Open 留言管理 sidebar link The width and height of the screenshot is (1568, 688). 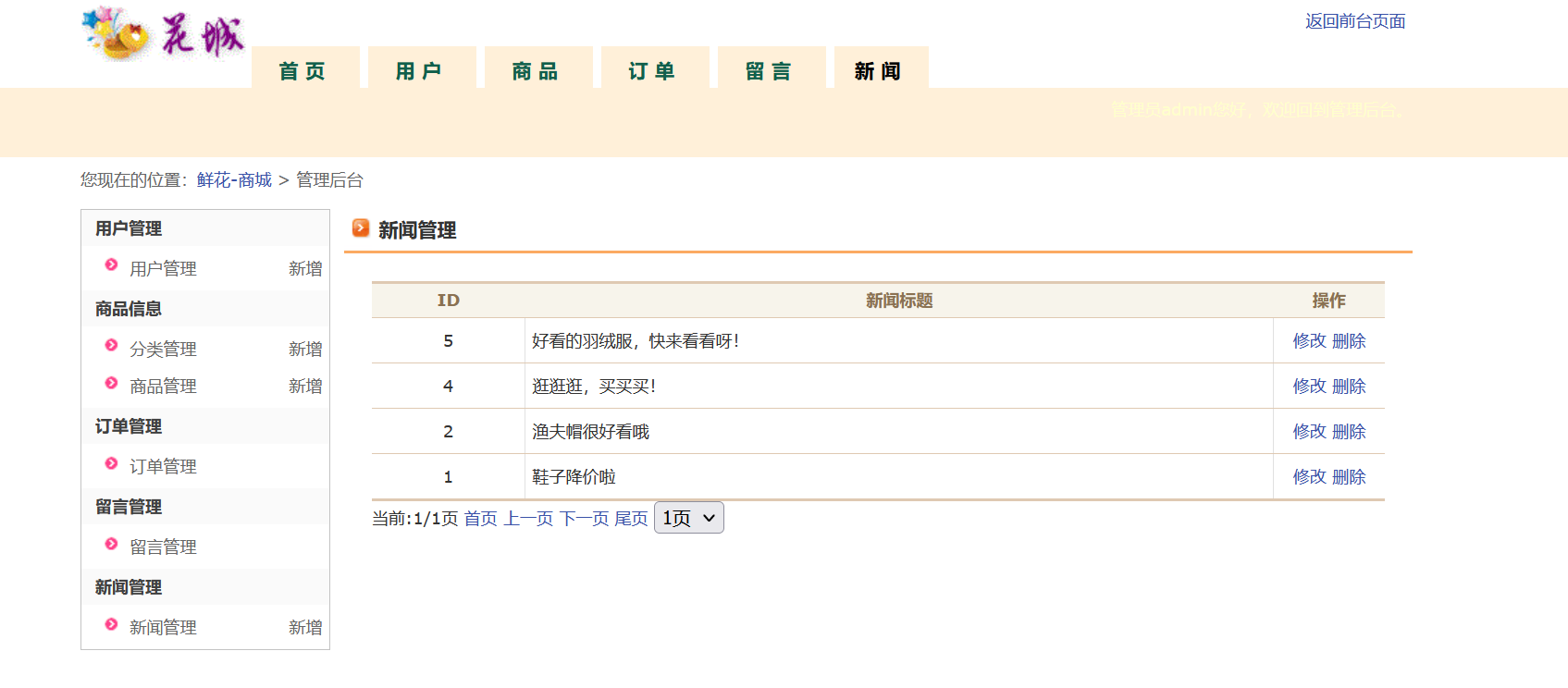click(163, 547)
